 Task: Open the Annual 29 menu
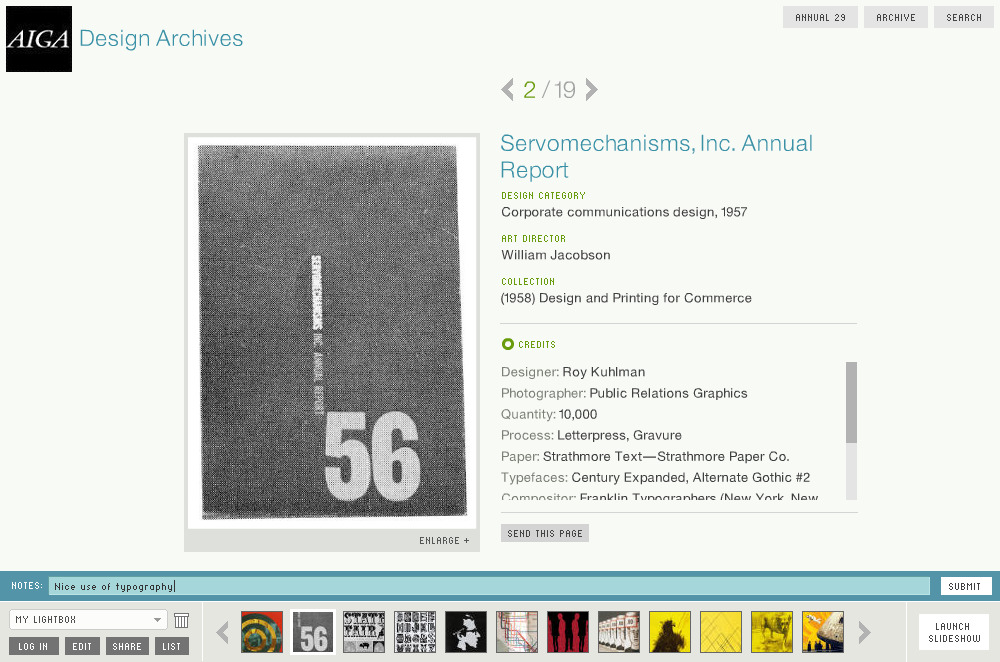coord(820,17)
